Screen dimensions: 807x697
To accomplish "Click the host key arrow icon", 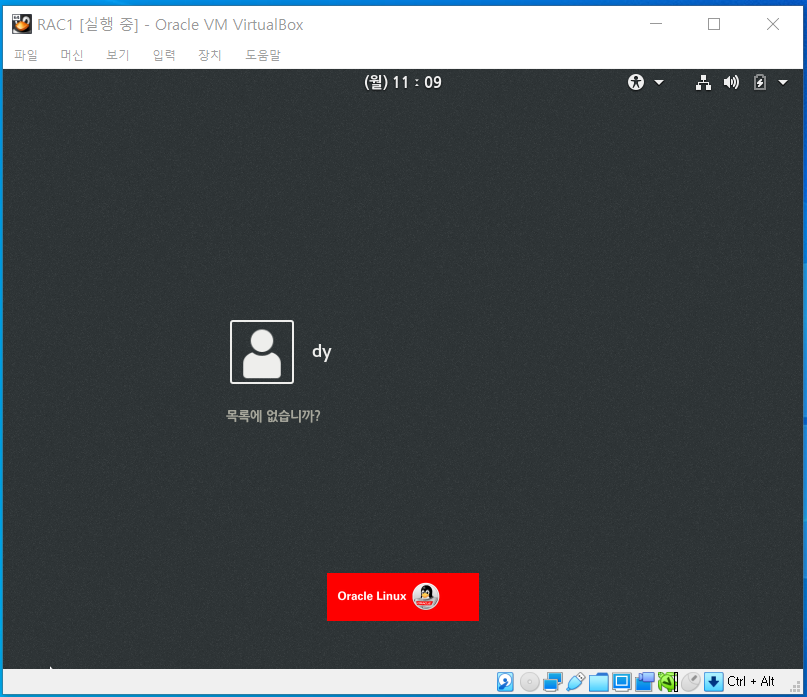I will click(713, 682).
